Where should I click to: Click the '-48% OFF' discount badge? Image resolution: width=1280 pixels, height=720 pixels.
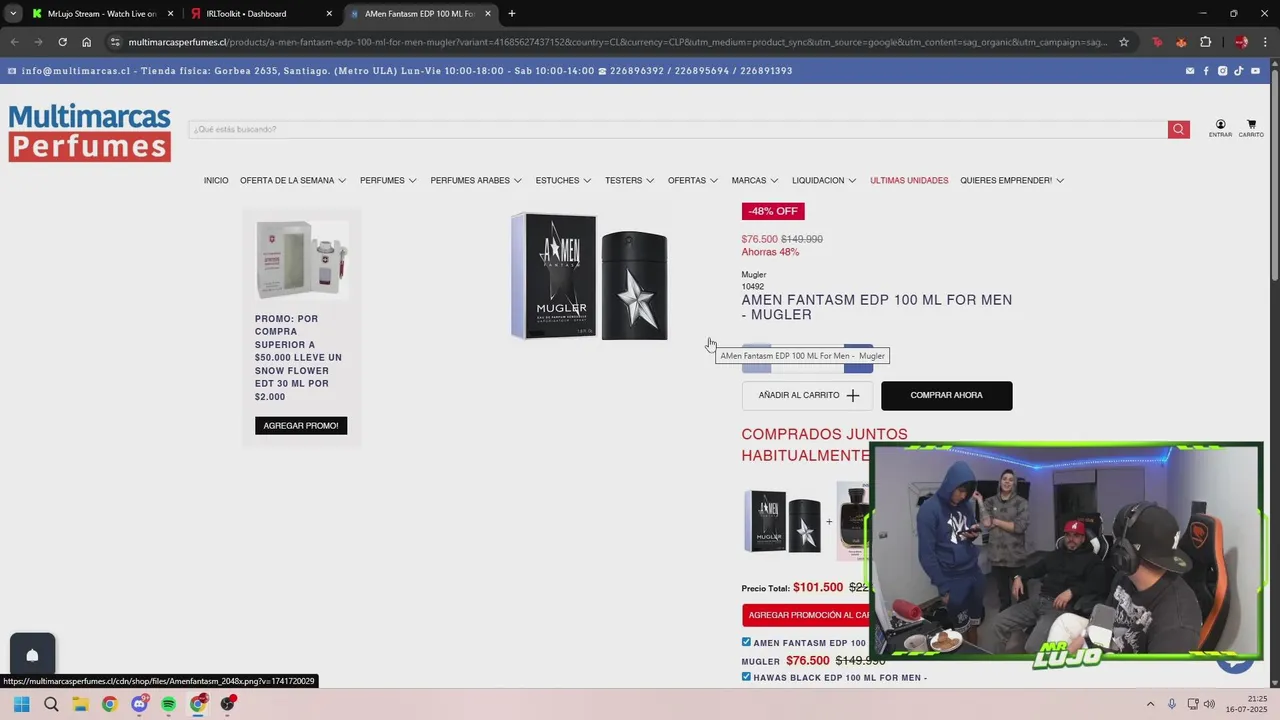point(773,211)
